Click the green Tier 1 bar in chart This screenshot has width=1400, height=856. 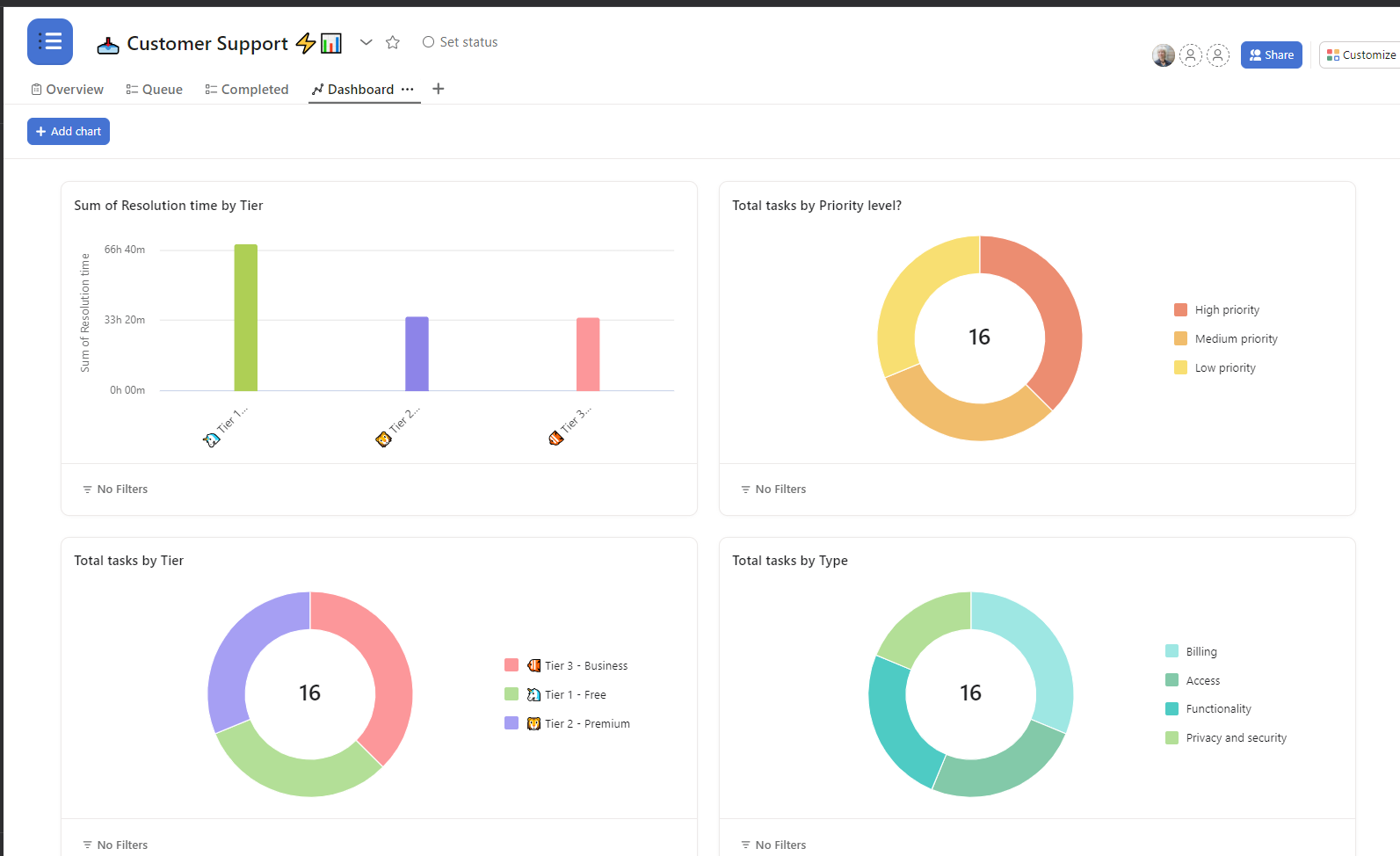point(246,317)
